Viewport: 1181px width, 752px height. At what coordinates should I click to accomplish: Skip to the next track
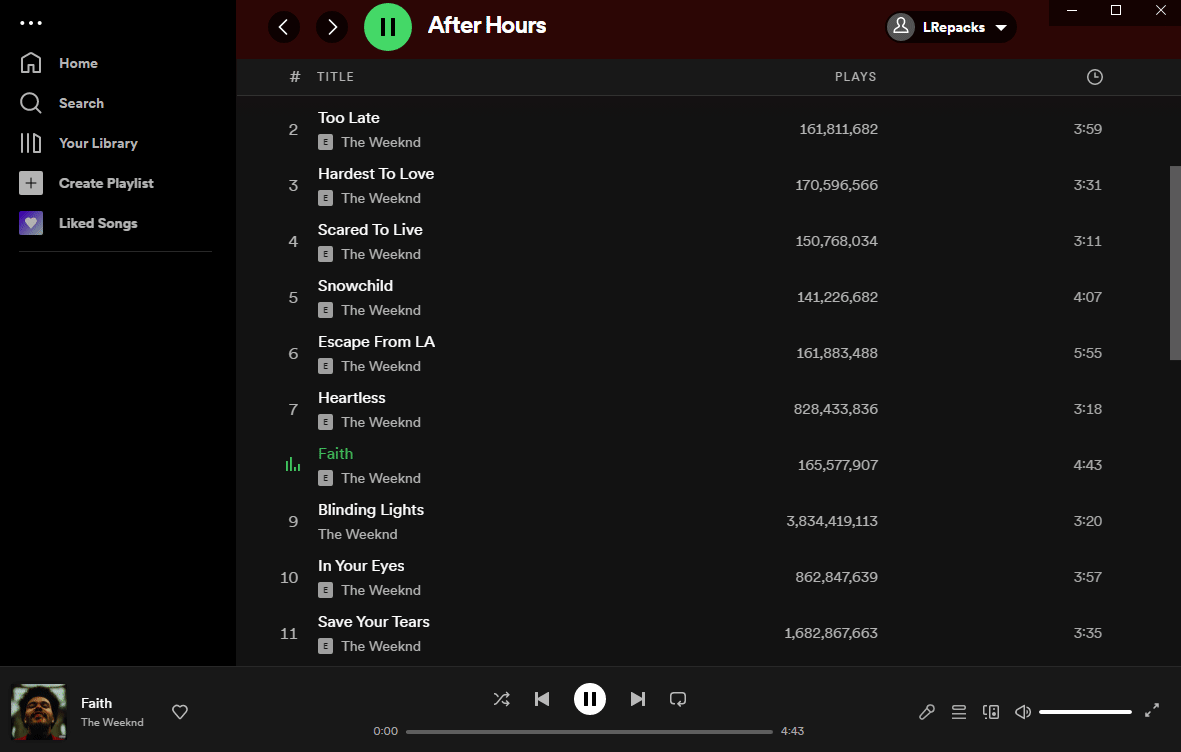tap(638, 699)
